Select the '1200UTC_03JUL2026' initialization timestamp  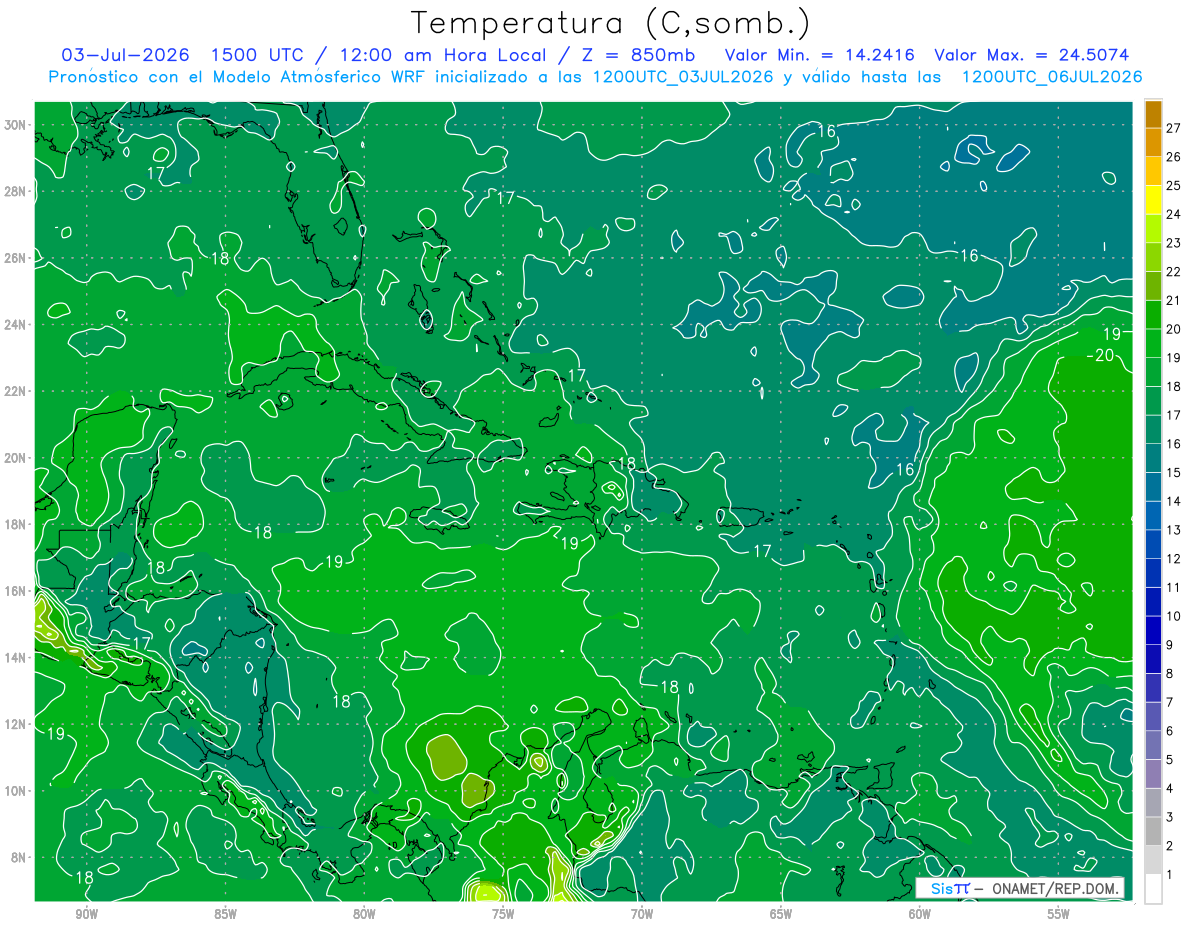click(681, 77)
